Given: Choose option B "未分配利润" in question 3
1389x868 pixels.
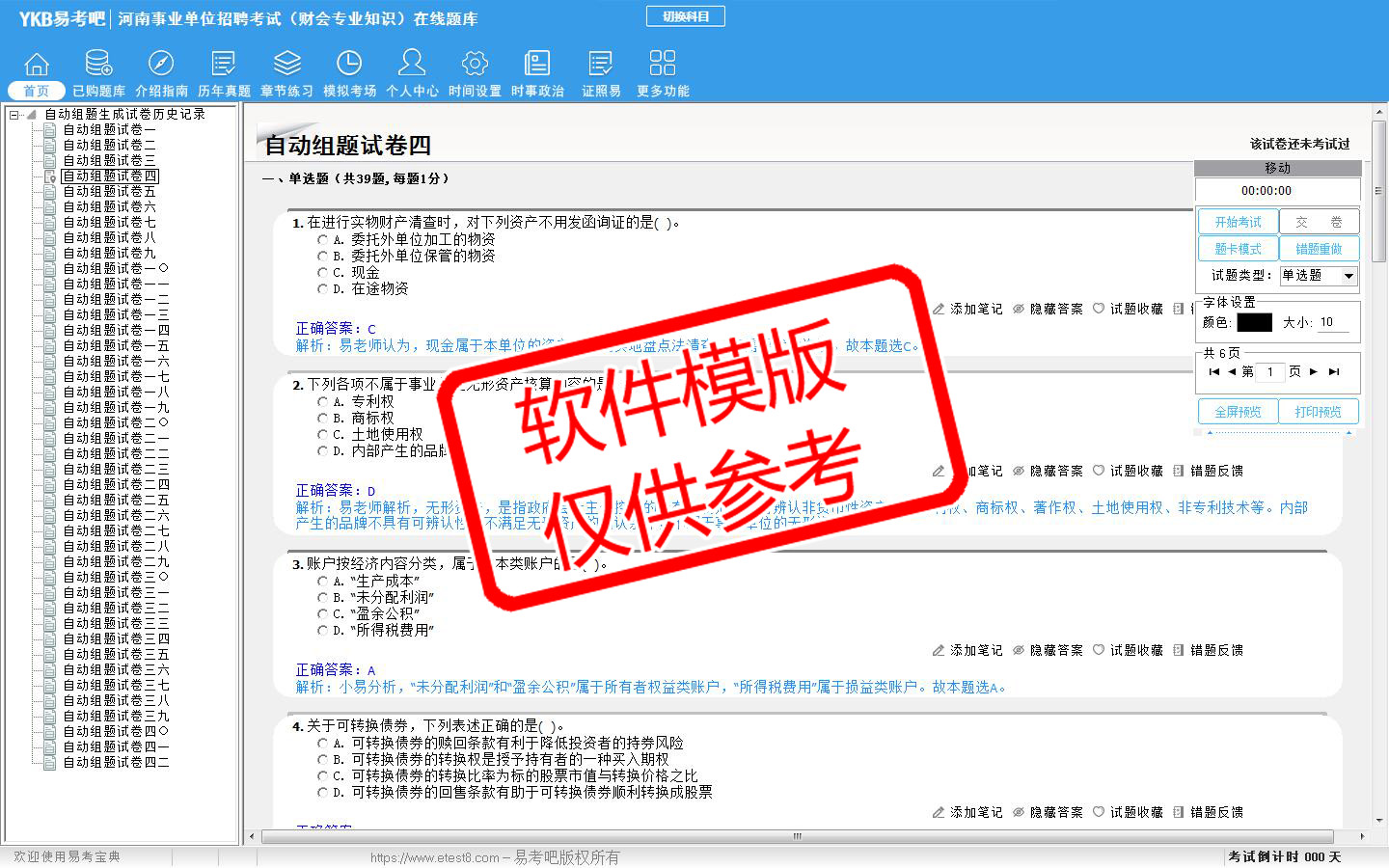Looking at the screenshot, I should (322, 598).
